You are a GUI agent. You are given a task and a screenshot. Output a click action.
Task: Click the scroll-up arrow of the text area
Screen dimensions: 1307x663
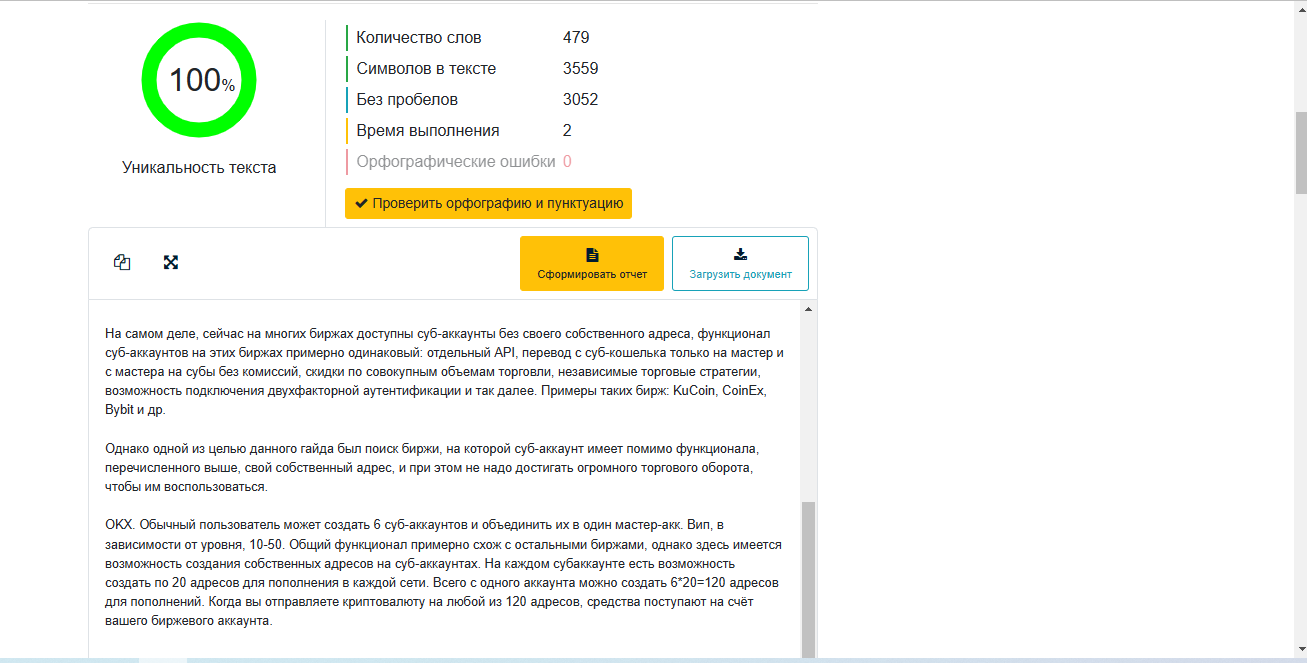[x=808, y=309]
